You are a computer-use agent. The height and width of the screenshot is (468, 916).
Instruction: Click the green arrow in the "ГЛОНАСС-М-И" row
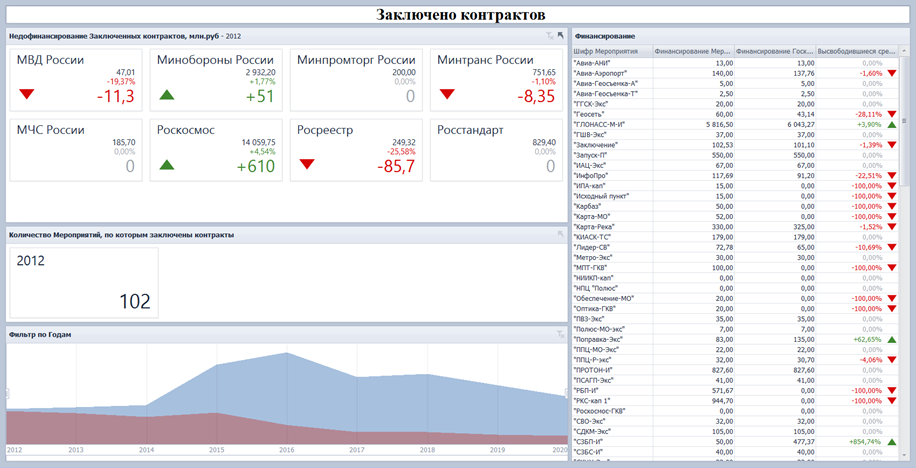(x=891, y=124)
